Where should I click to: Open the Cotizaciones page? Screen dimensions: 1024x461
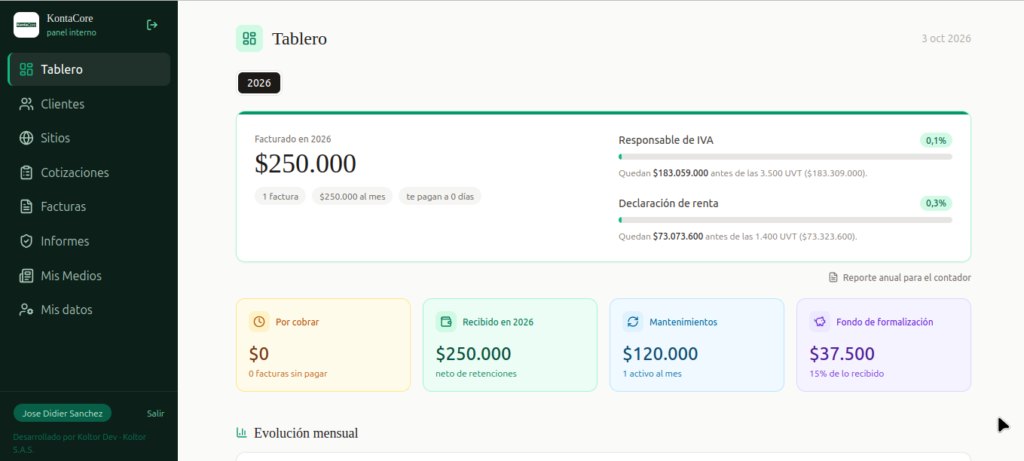89,172
